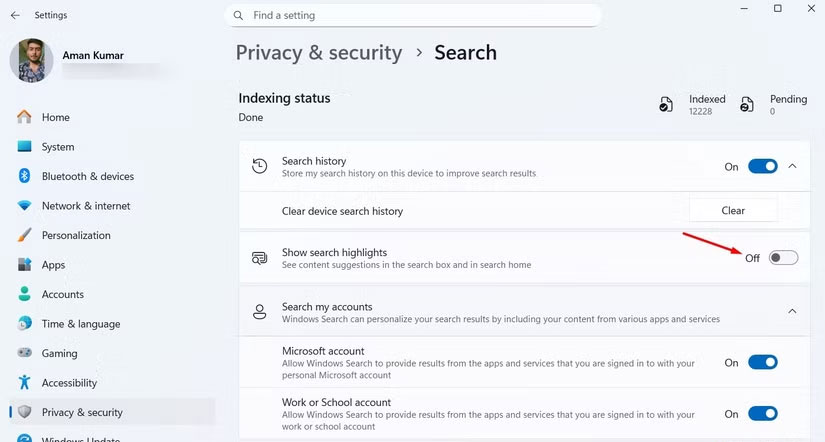Click the Search history clock icon
The image size is (825, 442).
tap(260, 167)
